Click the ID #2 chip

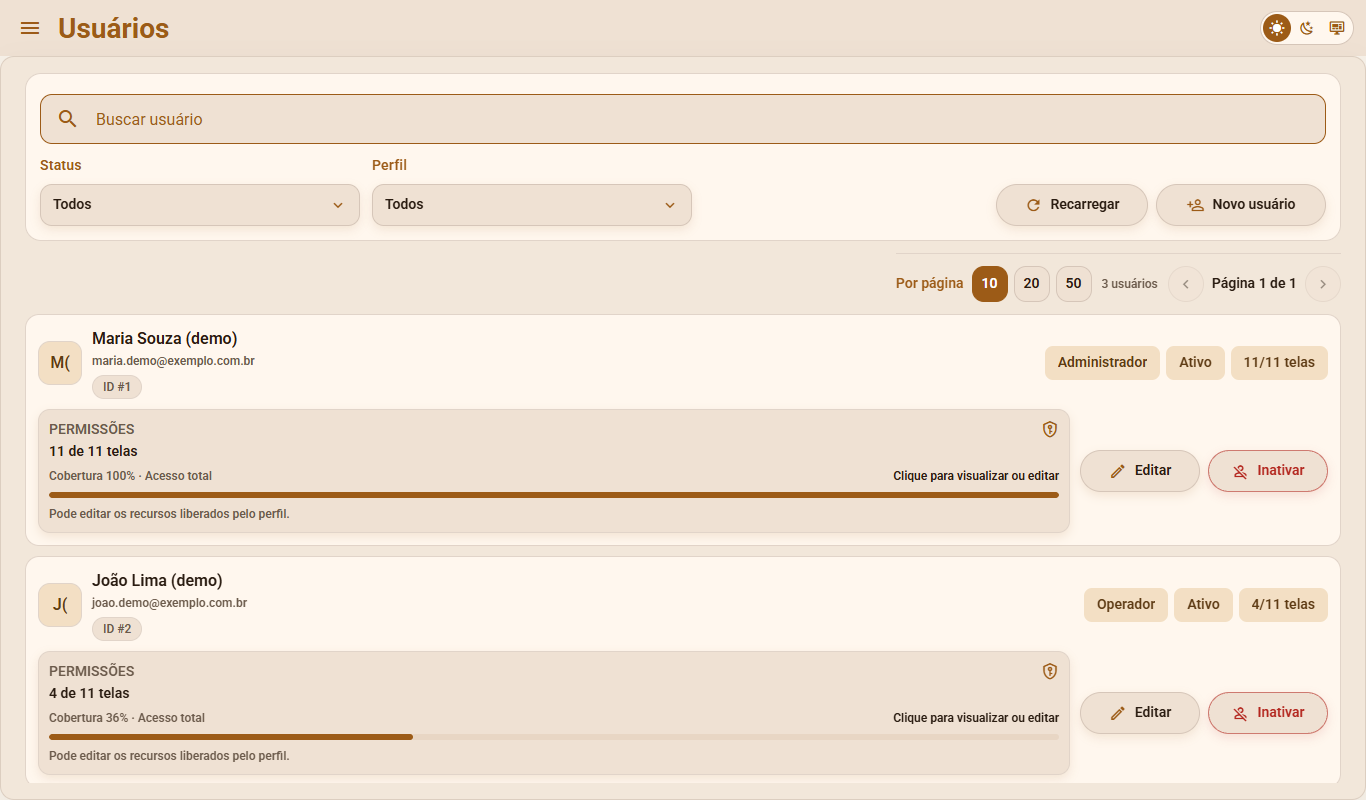click(117, 629)
